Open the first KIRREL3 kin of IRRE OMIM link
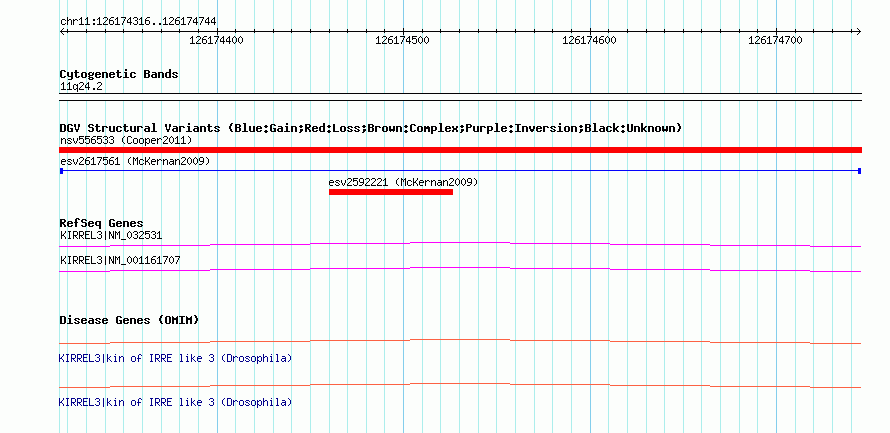Viewport: 890px width, 433px height. [x=175, y=359]
